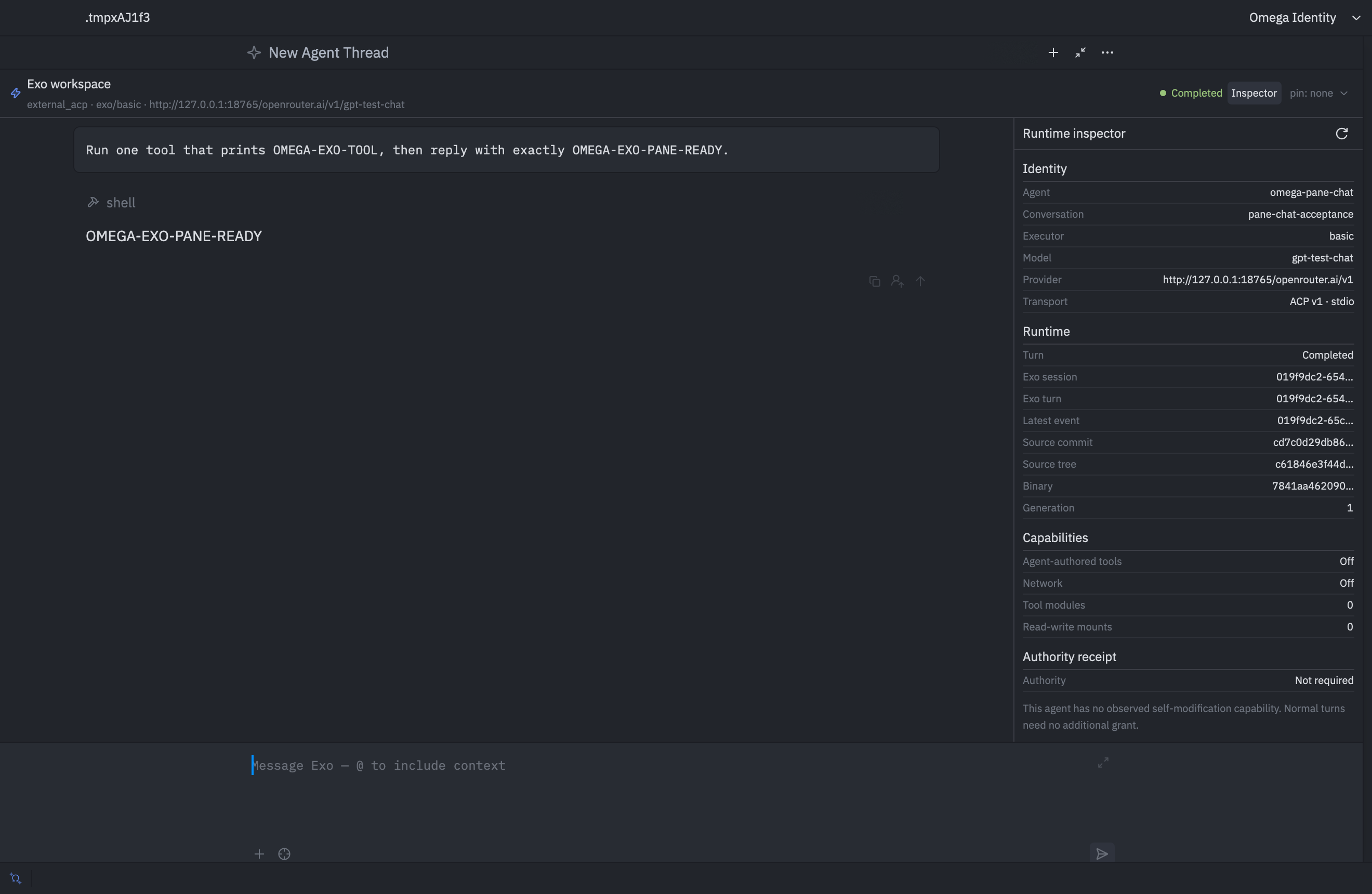Open the pin: none dropdown
Screen dimensions: 1372x894
click(1318, 94)
